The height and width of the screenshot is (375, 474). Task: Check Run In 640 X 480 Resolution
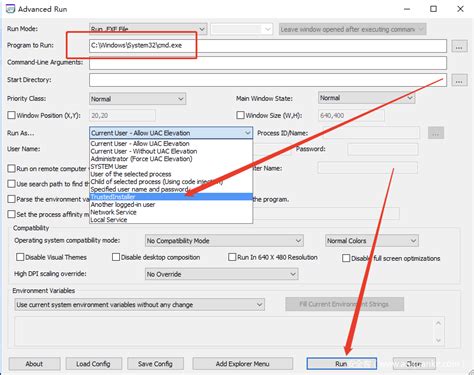232,257
